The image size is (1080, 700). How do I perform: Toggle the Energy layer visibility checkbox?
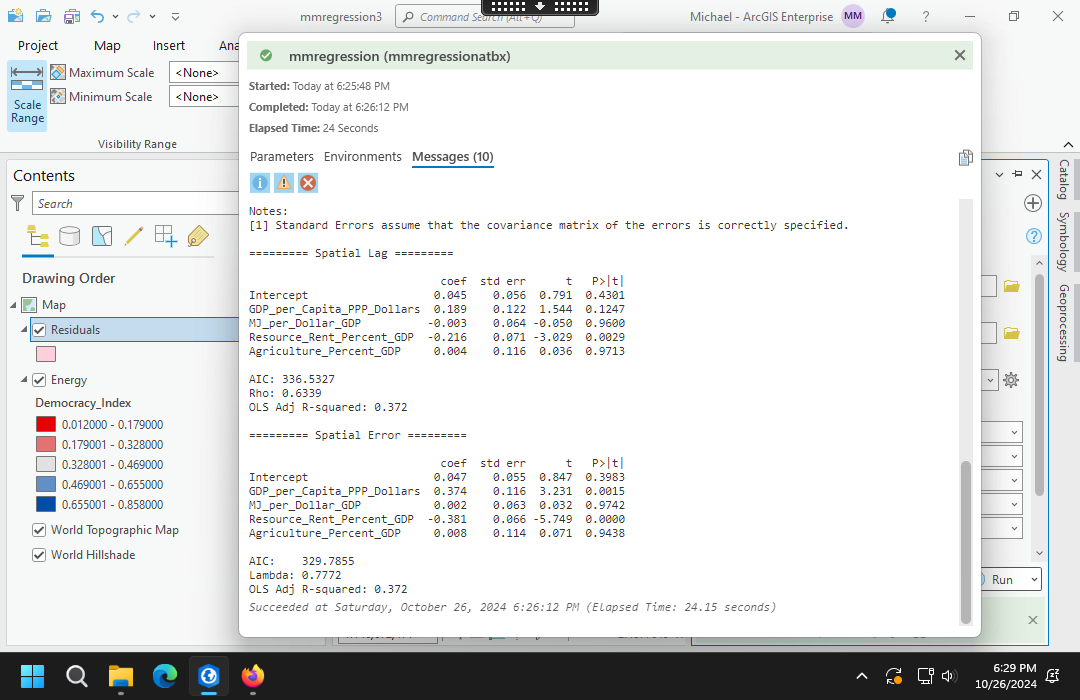39,380
